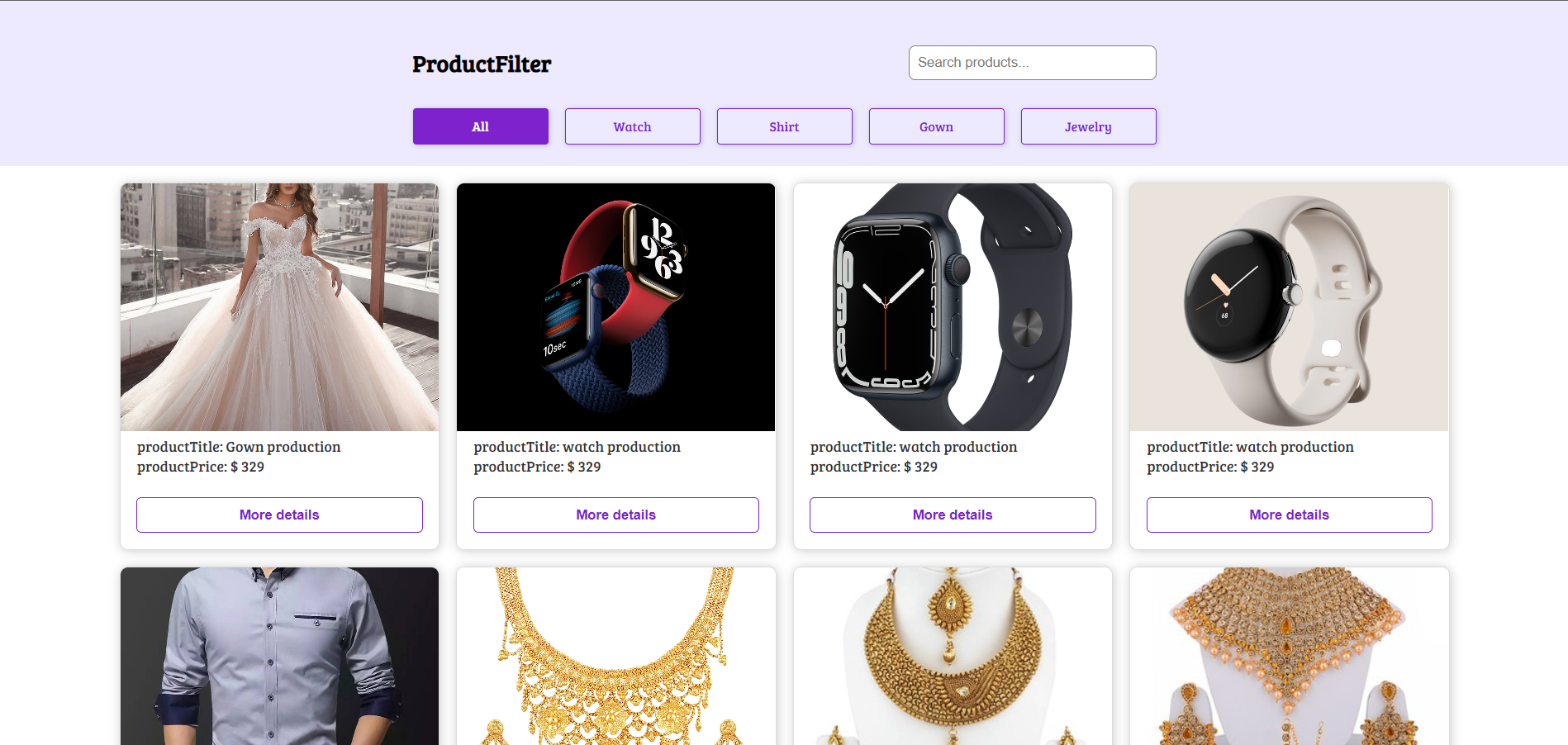Click the wedding gown product image
1568x745 pixels.
click(279, 307)
